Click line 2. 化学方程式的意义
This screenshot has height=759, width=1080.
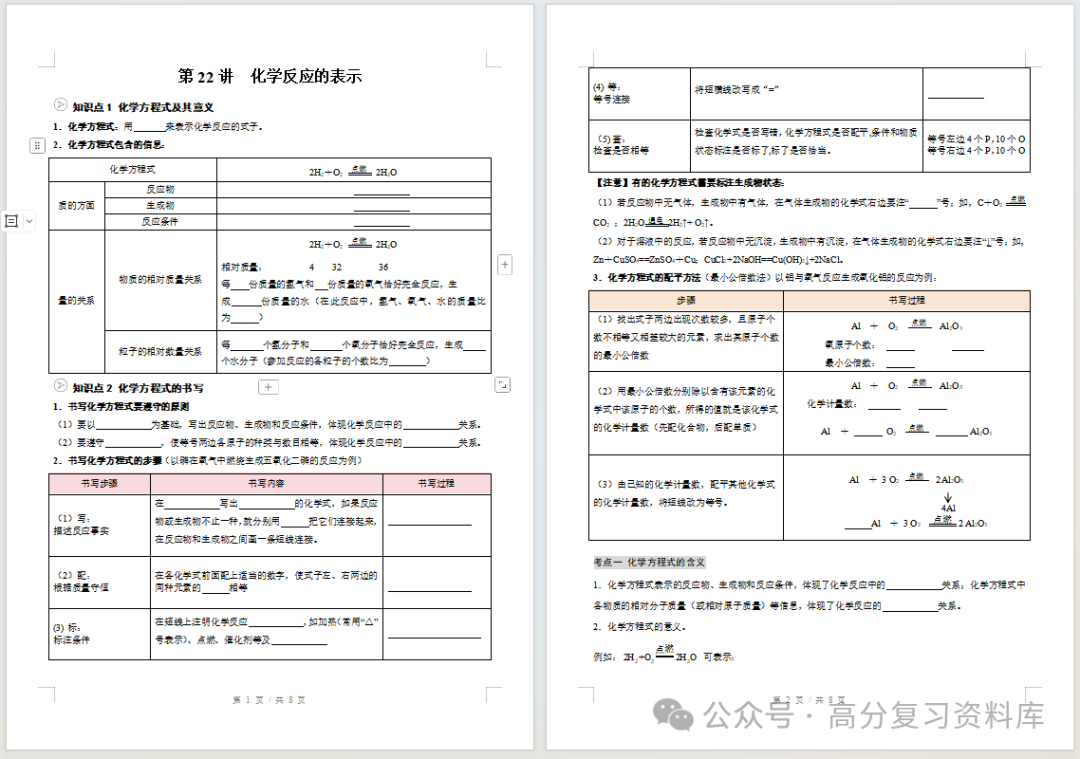(x=639, y=627)
